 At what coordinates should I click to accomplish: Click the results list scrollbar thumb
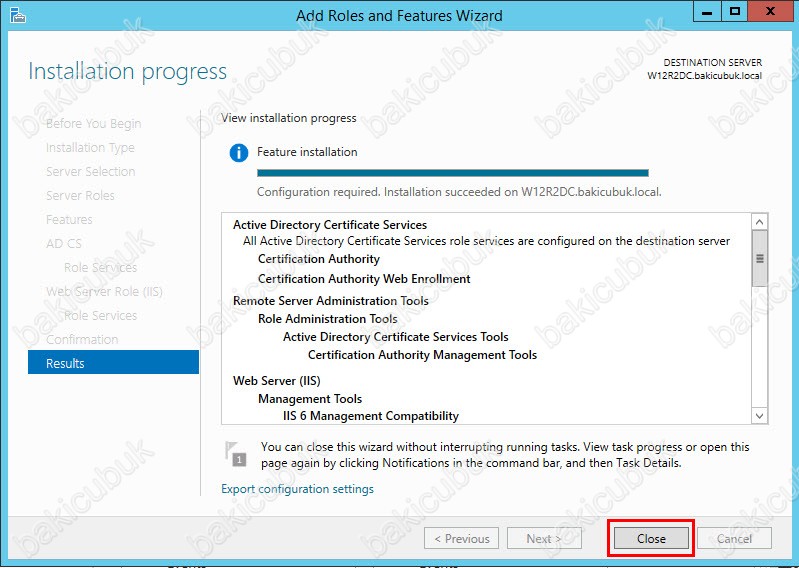coord(759,258)
